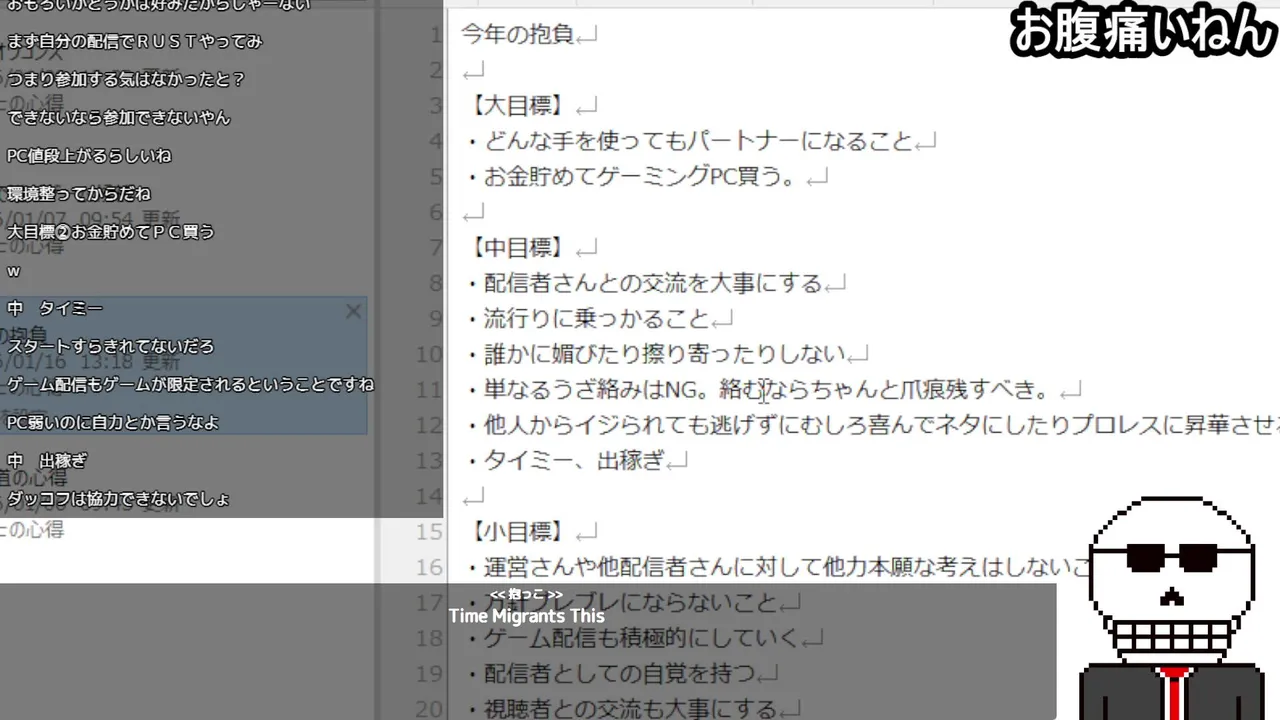Screen dimensions: 1280x720
Task: Close the highlighted note with X button
Action: point(353,312)
